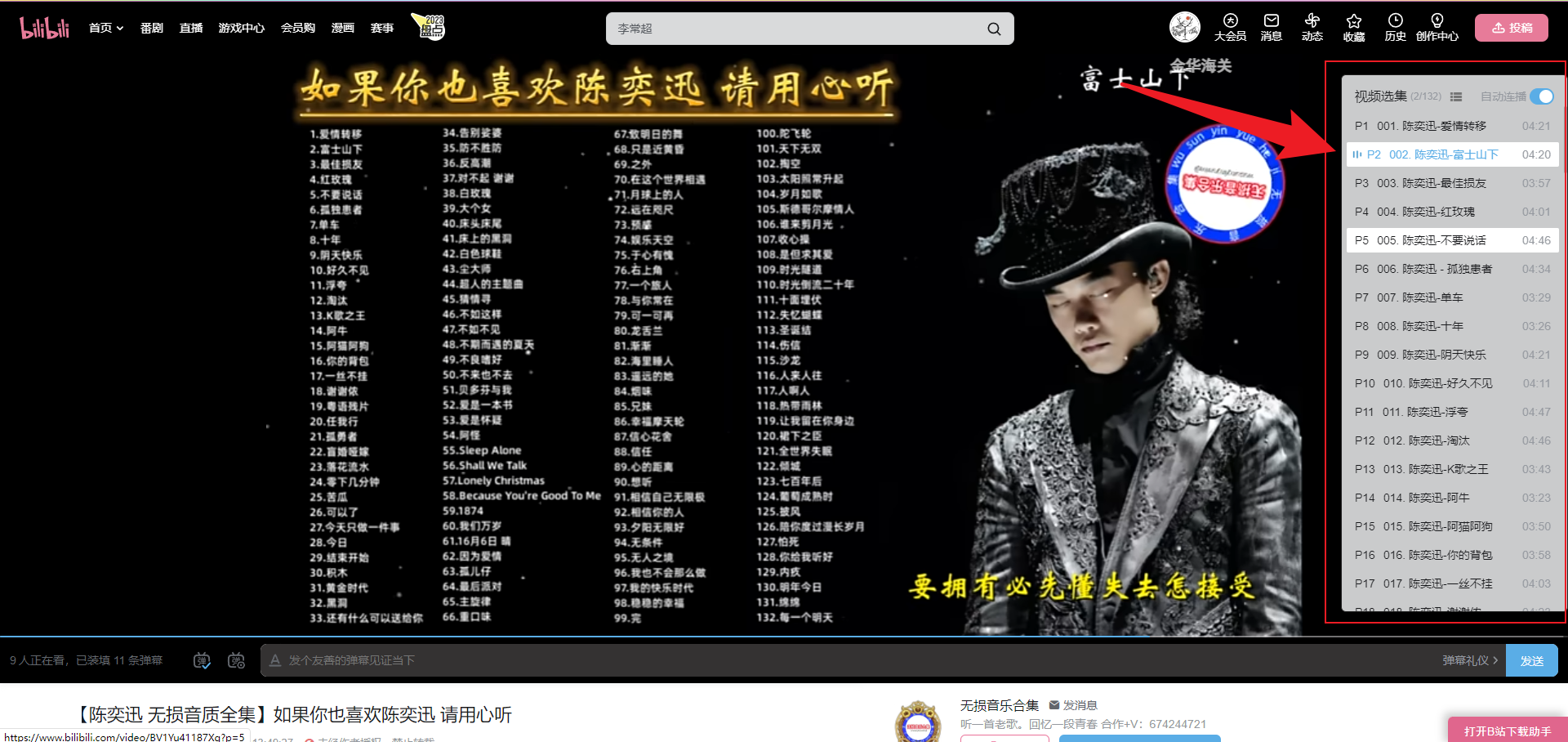Open the 直播 nav item
Viewport: 1568px width, 742px height.
click(x=191, y=28)
